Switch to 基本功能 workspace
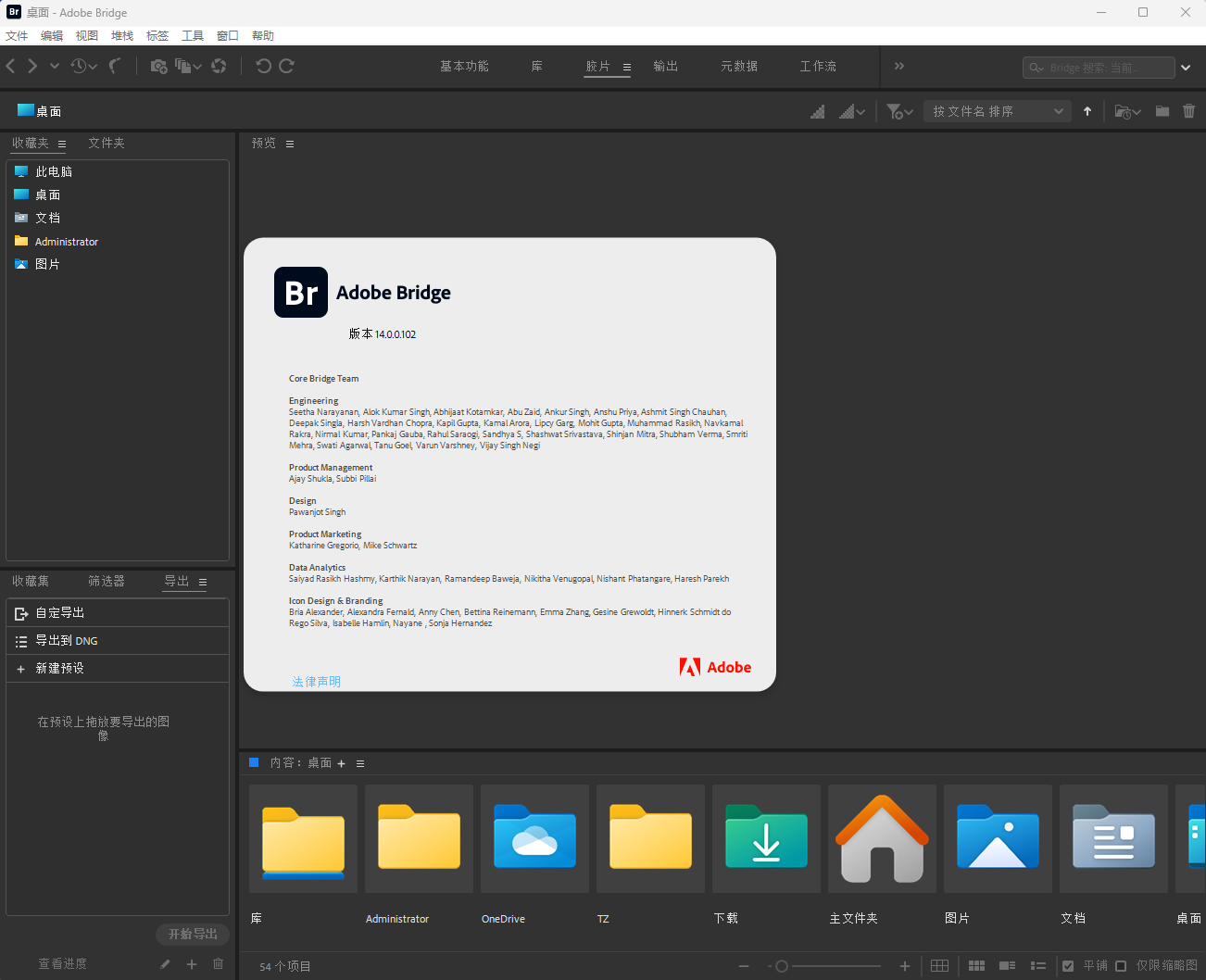 click(x=464, y=67)
